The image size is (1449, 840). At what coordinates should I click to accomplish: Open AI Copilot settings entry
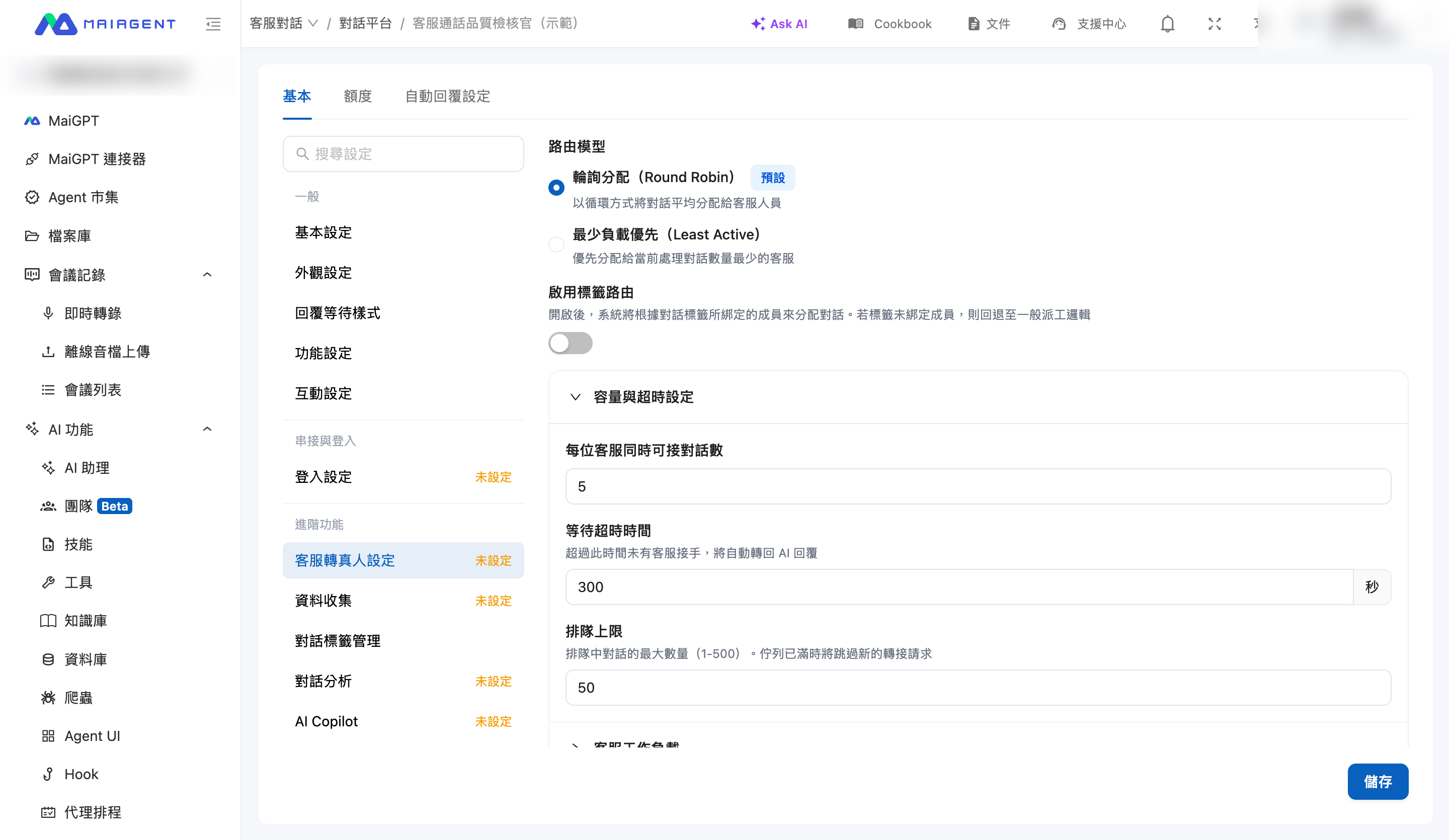click(403, 722)
